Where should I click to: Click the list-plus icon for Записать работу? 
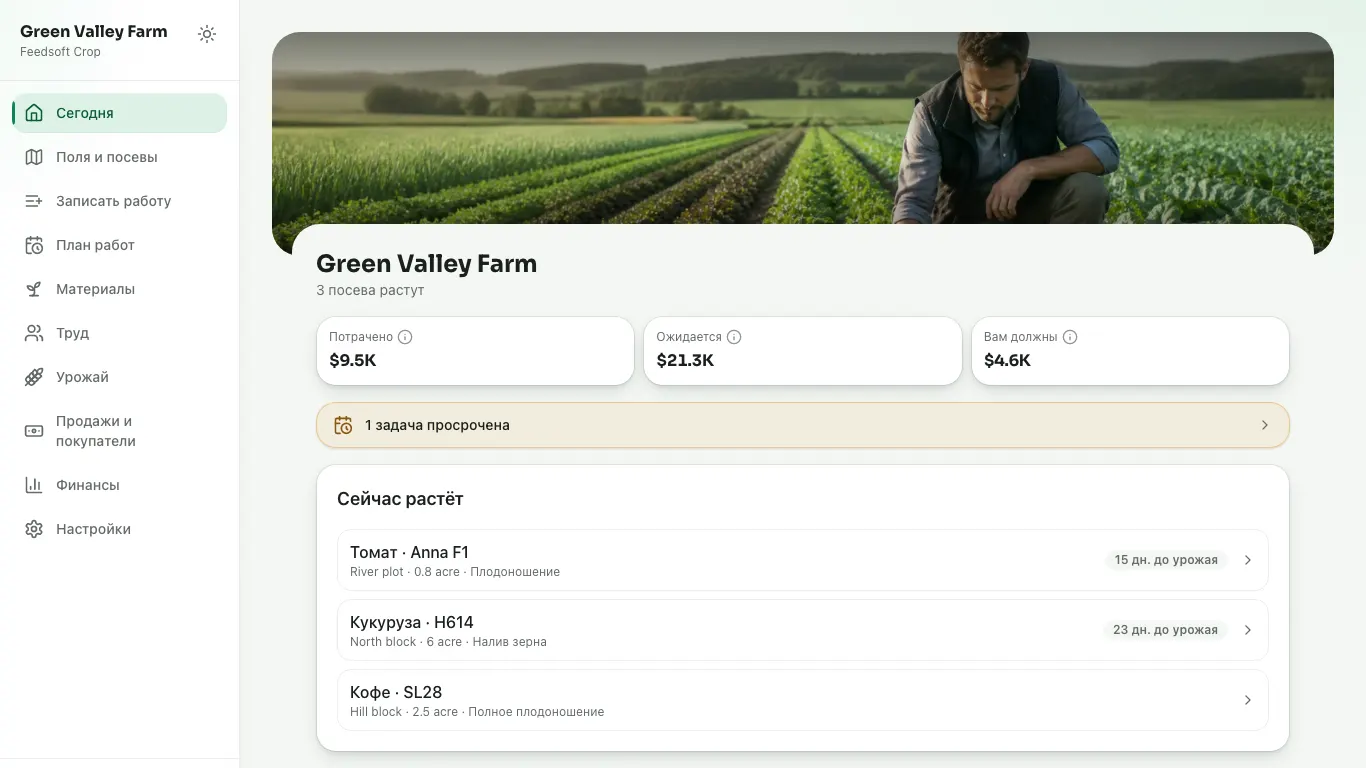click(x=34, y=201)
